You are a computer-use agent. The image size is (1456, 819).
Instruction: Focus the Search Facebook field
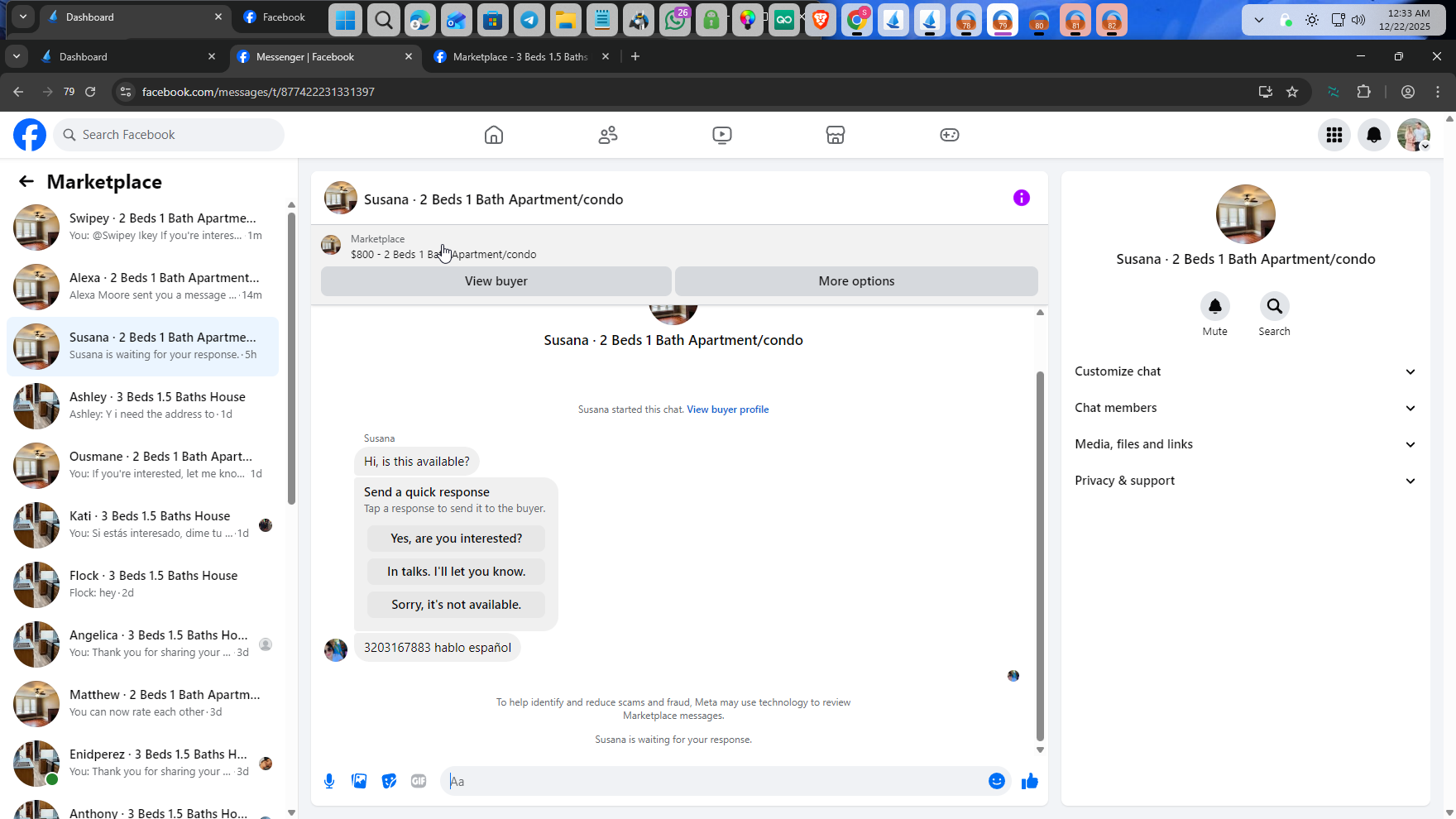169,135
